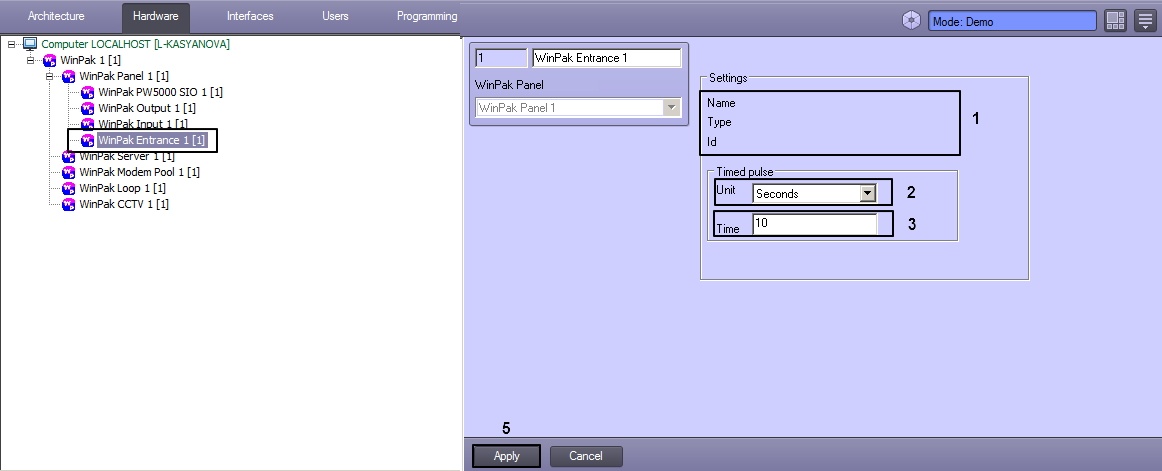Collapse the WinPak Panel 1 tree node
This screenshot has width=1162, height=471.
click(50, 76)
